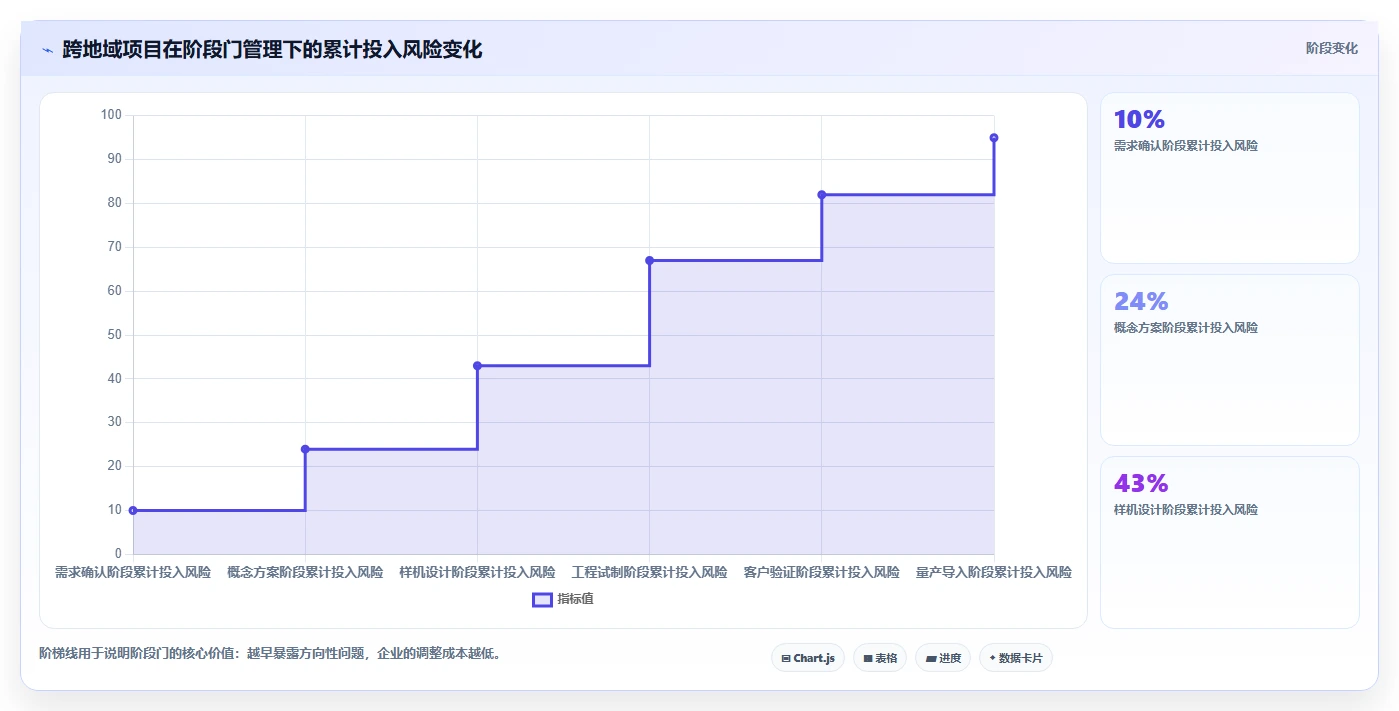Click the y-axis tick label 0
This screenshot has height=711, width=1399.
118,554
